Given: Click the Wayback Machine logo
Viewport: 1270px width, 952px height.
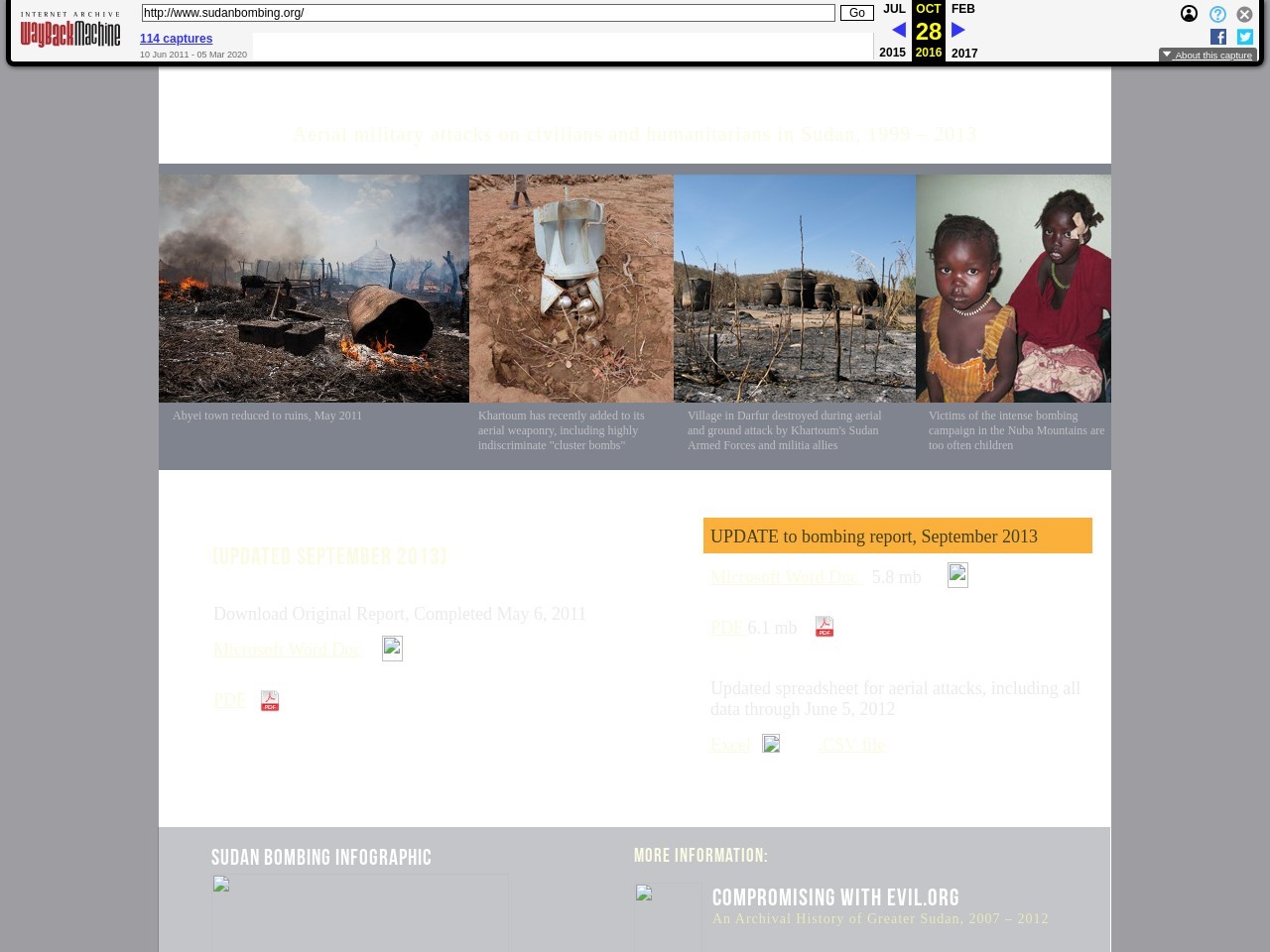Looking at the screenshot, I should click(x=69, y=31).
